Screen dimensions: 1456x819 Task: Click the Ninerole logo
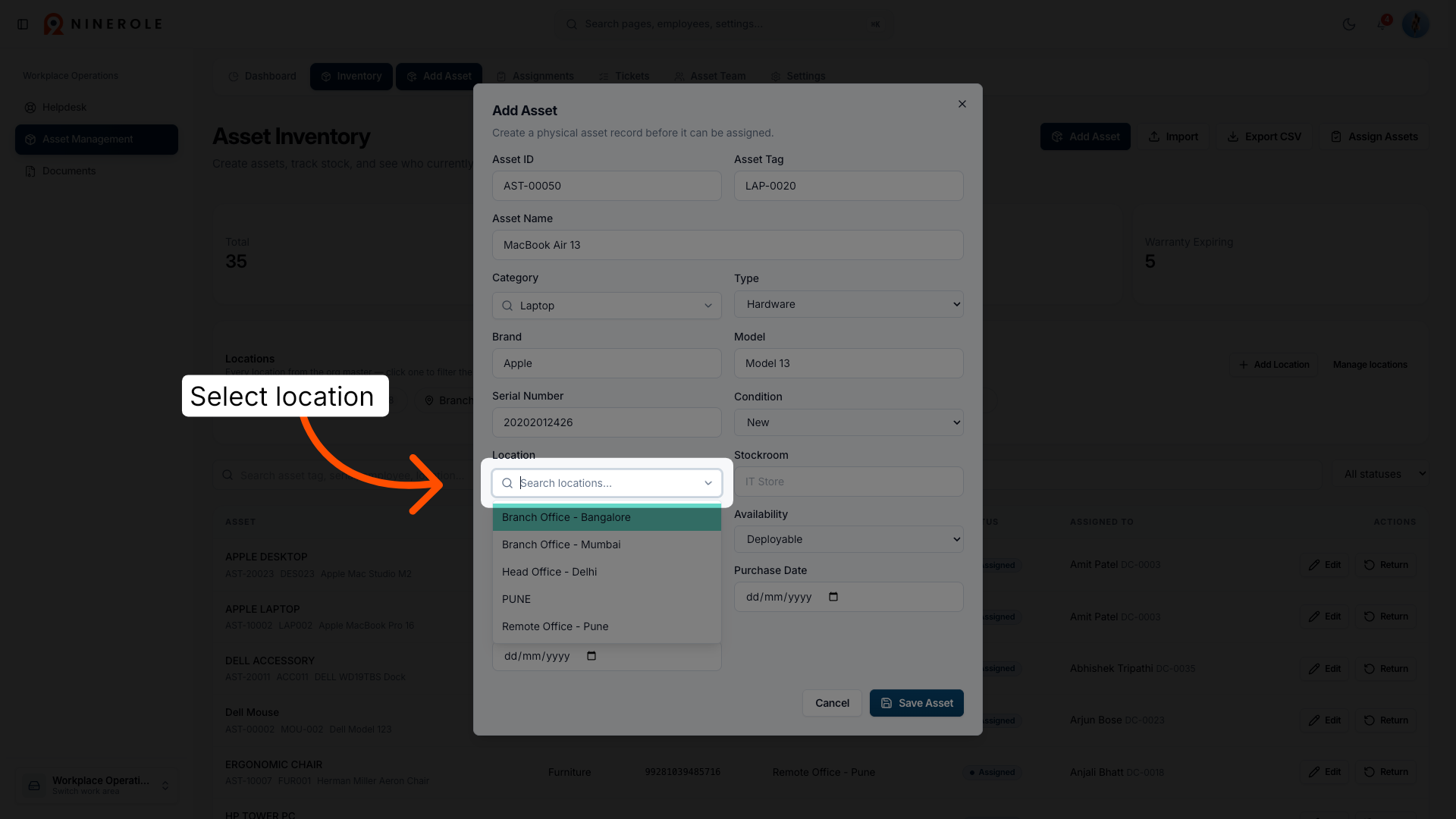click(102, 24)
